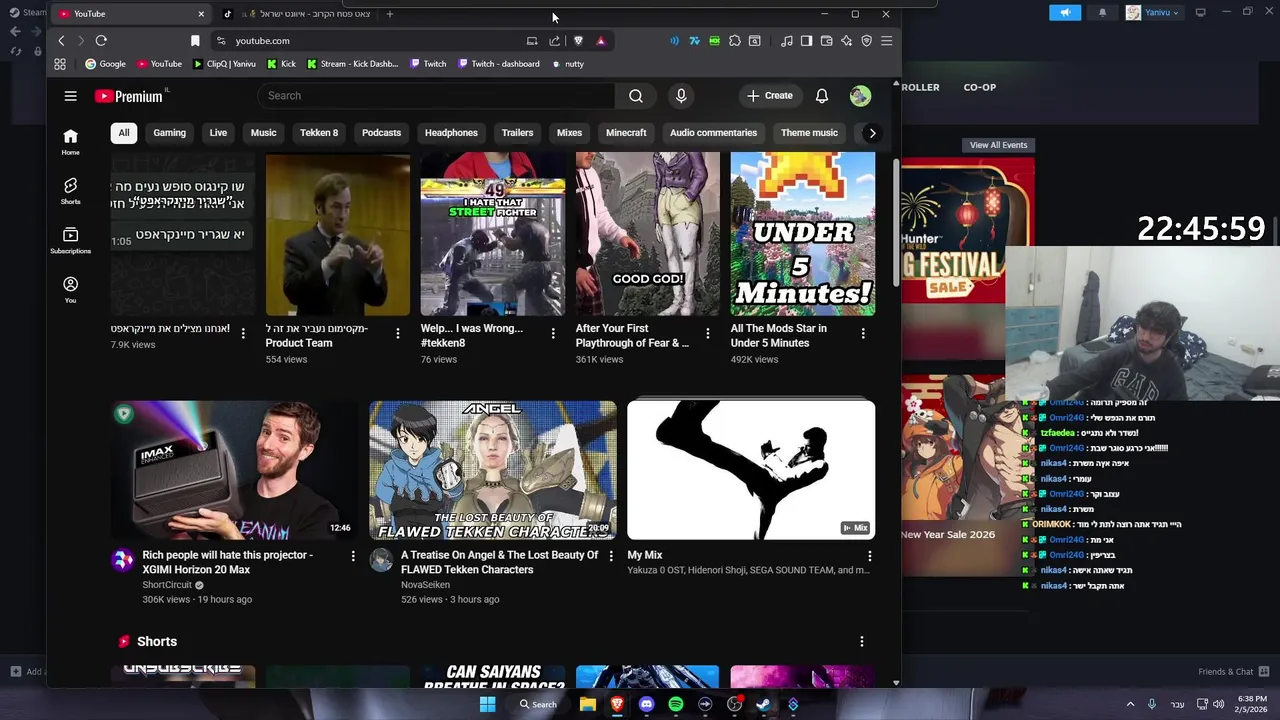This screenshot has height=720, width=1280.
Task: Open the NovaSeiken channel name link
Action: (x=426, y=585)
